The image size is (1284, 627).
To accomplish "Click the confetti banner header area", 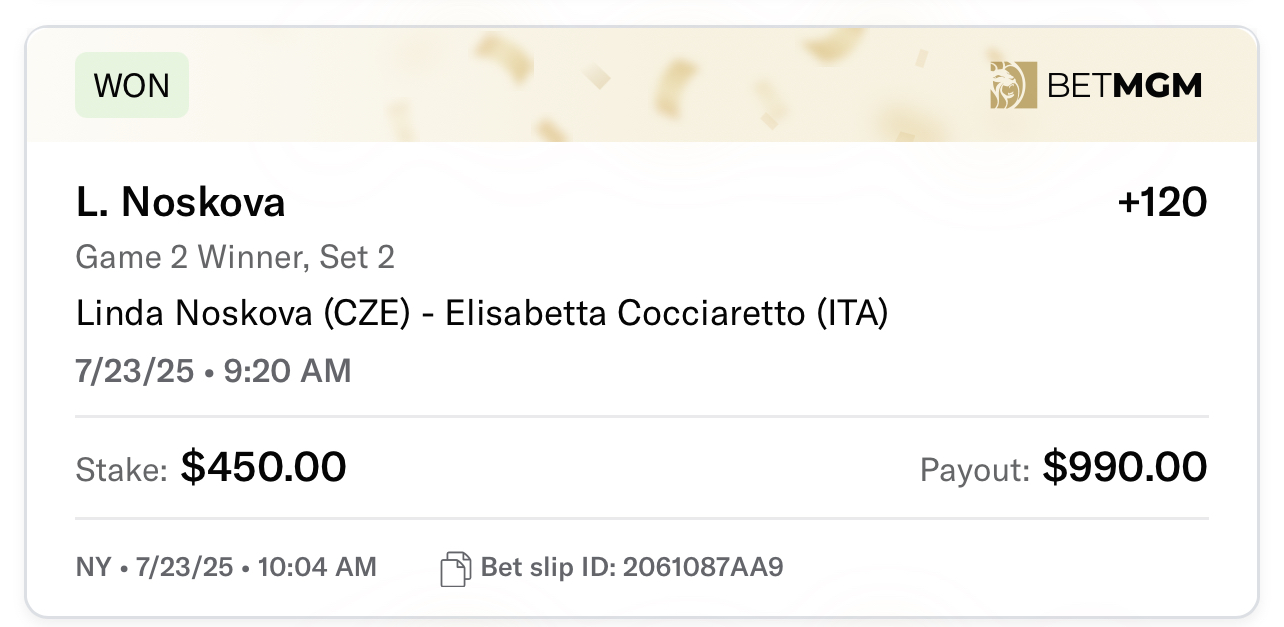I will 641,85.
